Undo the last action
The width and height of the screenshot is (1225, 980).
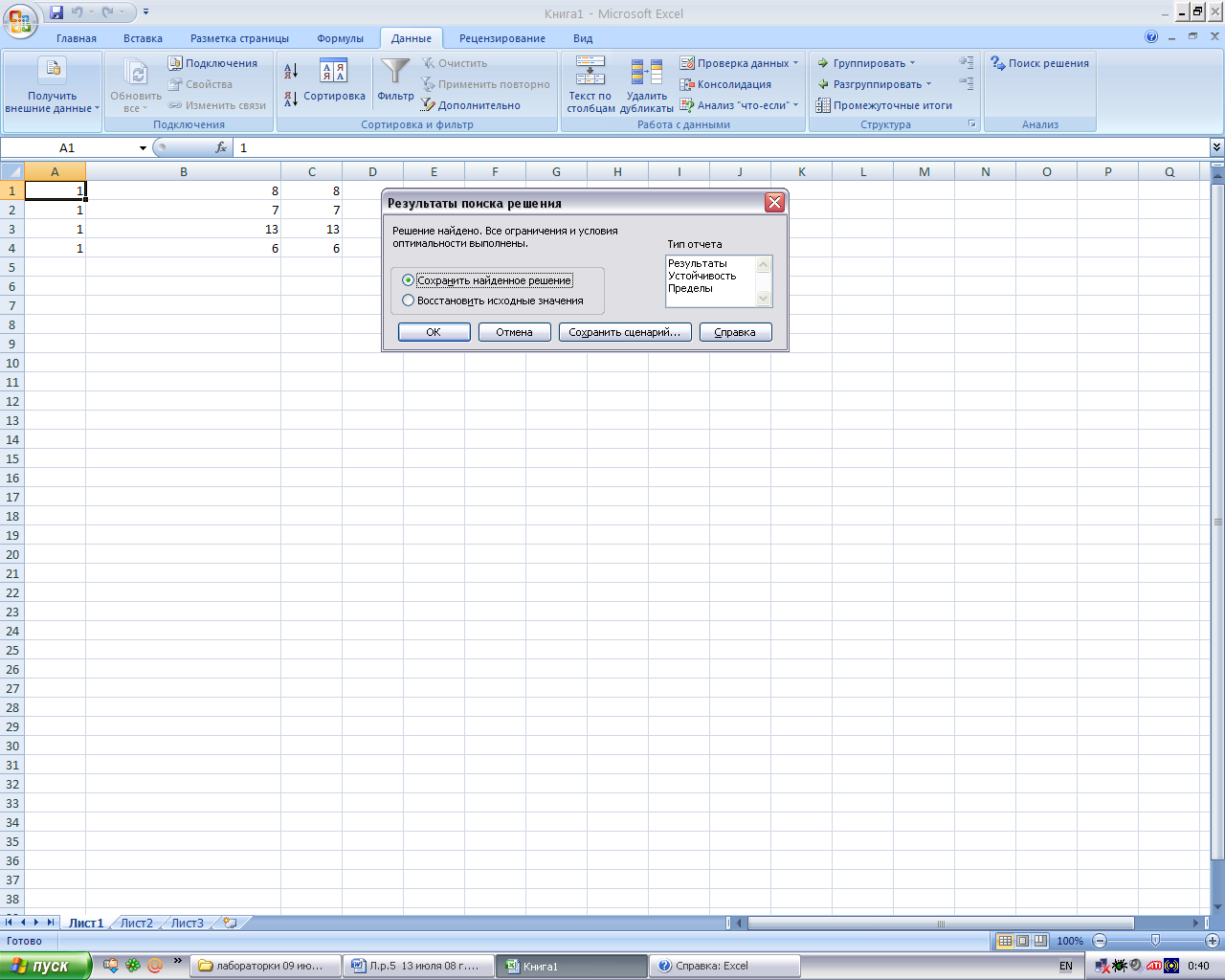point(77,12)
